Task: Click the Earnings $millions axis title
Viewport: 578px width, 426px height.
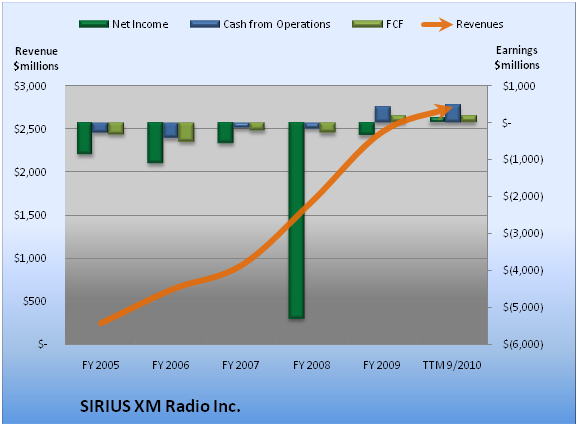Action: pos(517,57)
